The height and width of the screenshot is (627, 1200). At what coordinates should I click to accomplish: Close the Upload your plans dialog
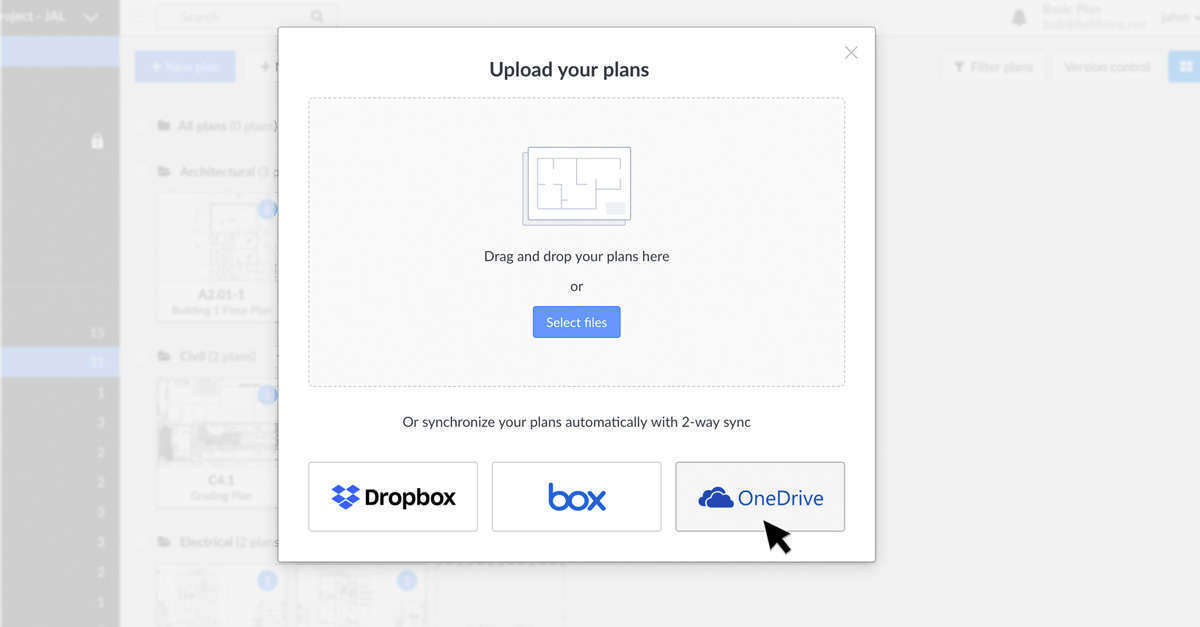[x=851, y=52]
